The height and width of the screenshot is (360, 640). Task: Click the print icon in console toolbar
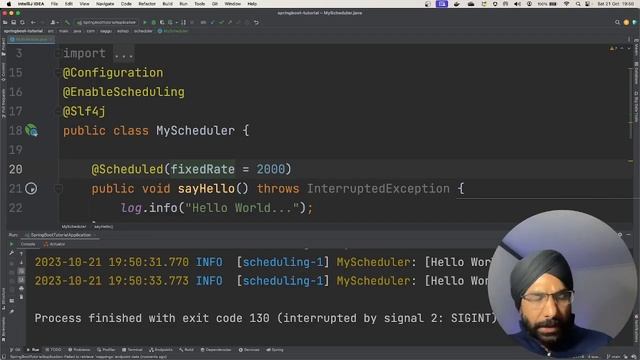(21, 289)
